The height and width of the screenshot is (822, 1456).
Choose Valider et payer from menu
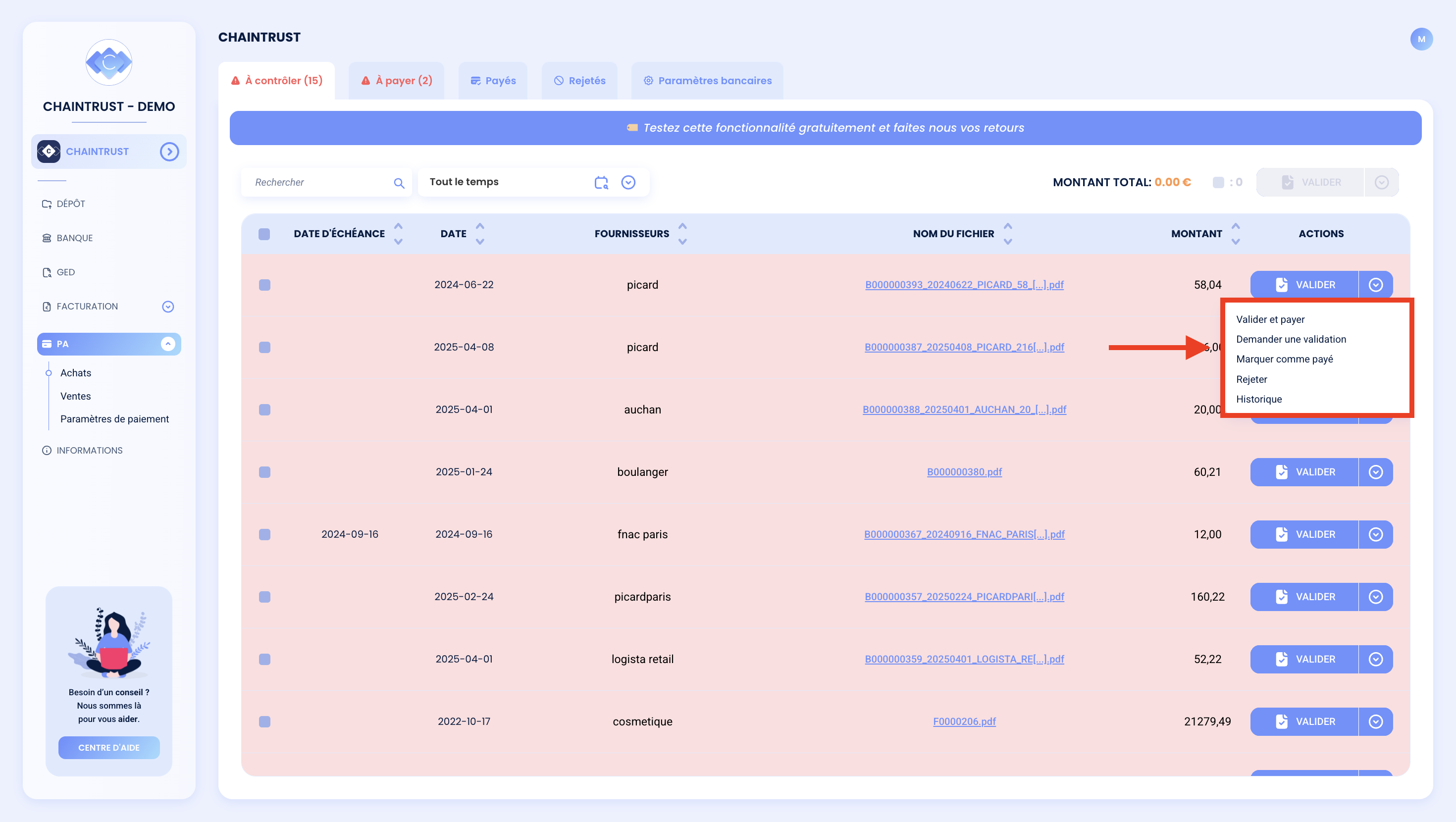click(1270, 319)
